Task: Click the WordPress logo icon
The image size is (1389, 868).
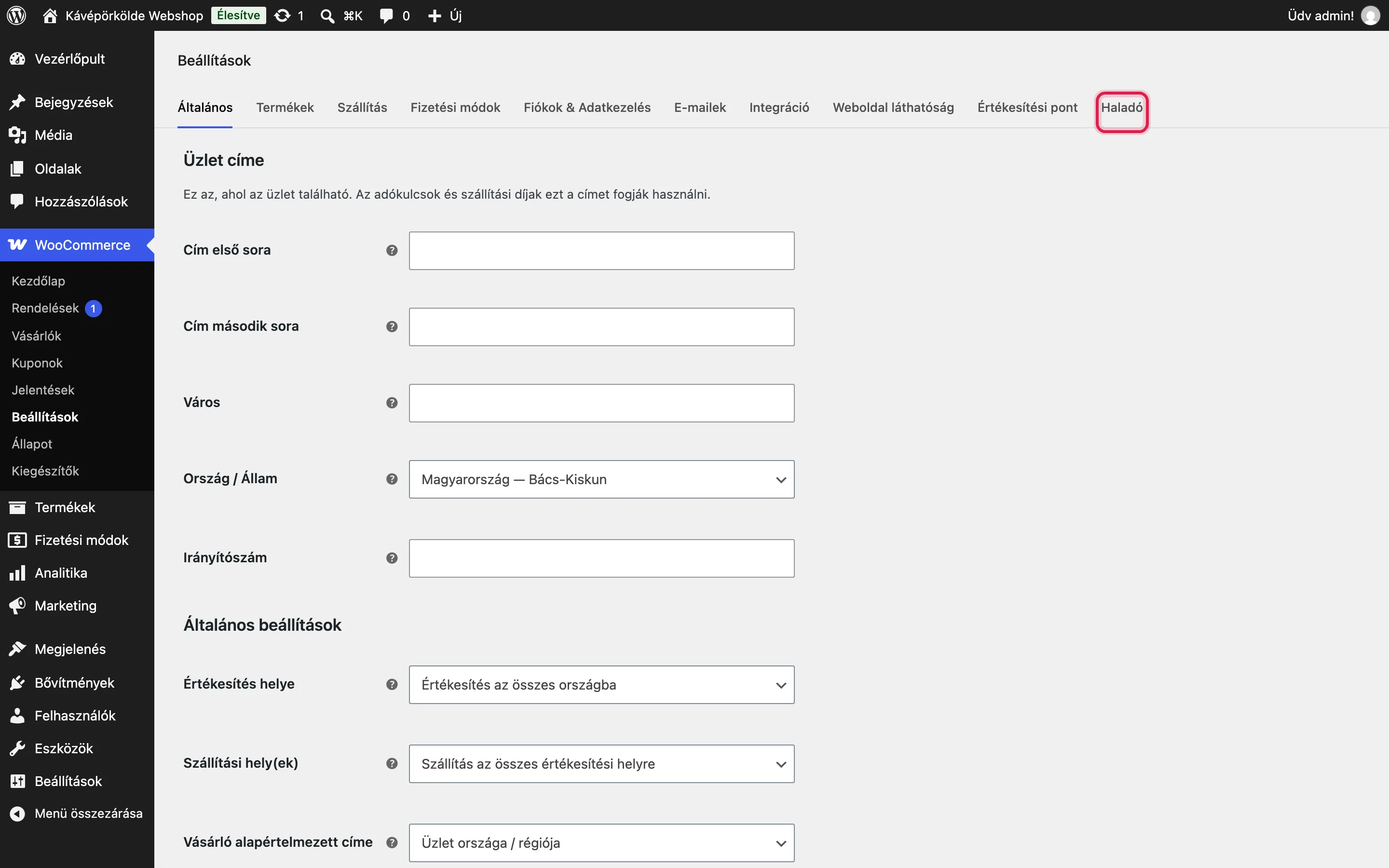Action: coord(16,15)
